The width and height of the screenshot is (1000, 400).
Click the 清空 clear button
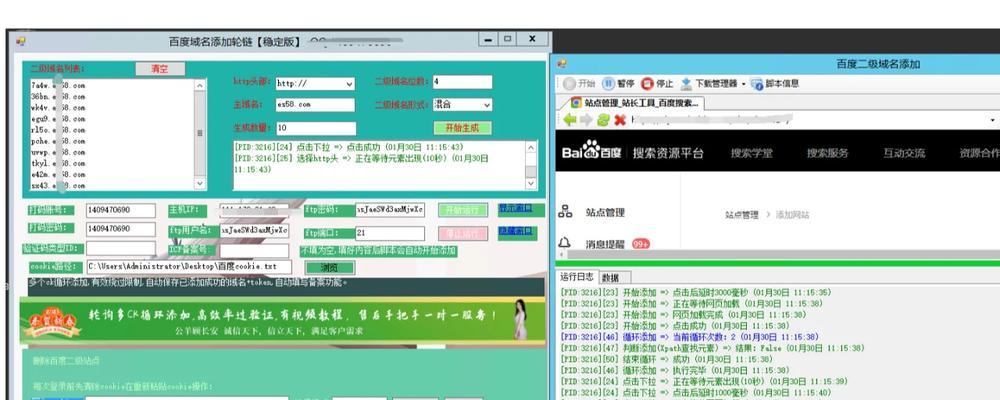pos(160,69)
